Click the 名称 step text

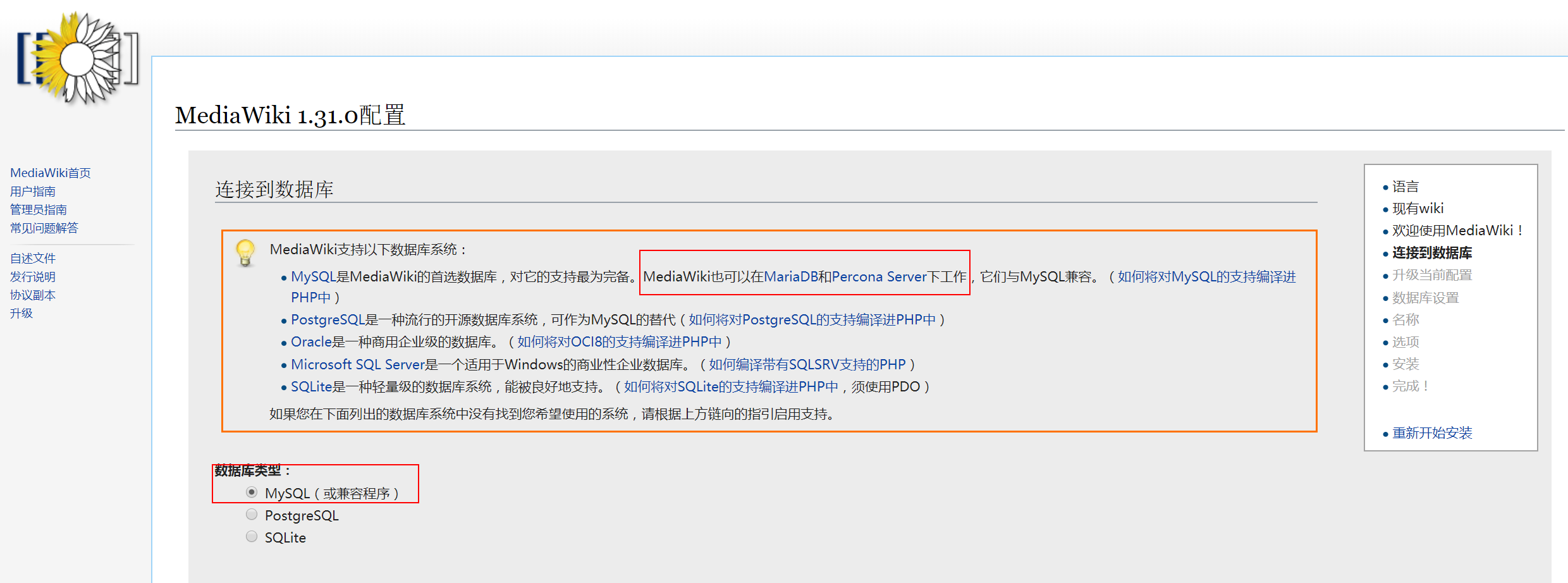pyautogui.click(x=1406, y=320)
